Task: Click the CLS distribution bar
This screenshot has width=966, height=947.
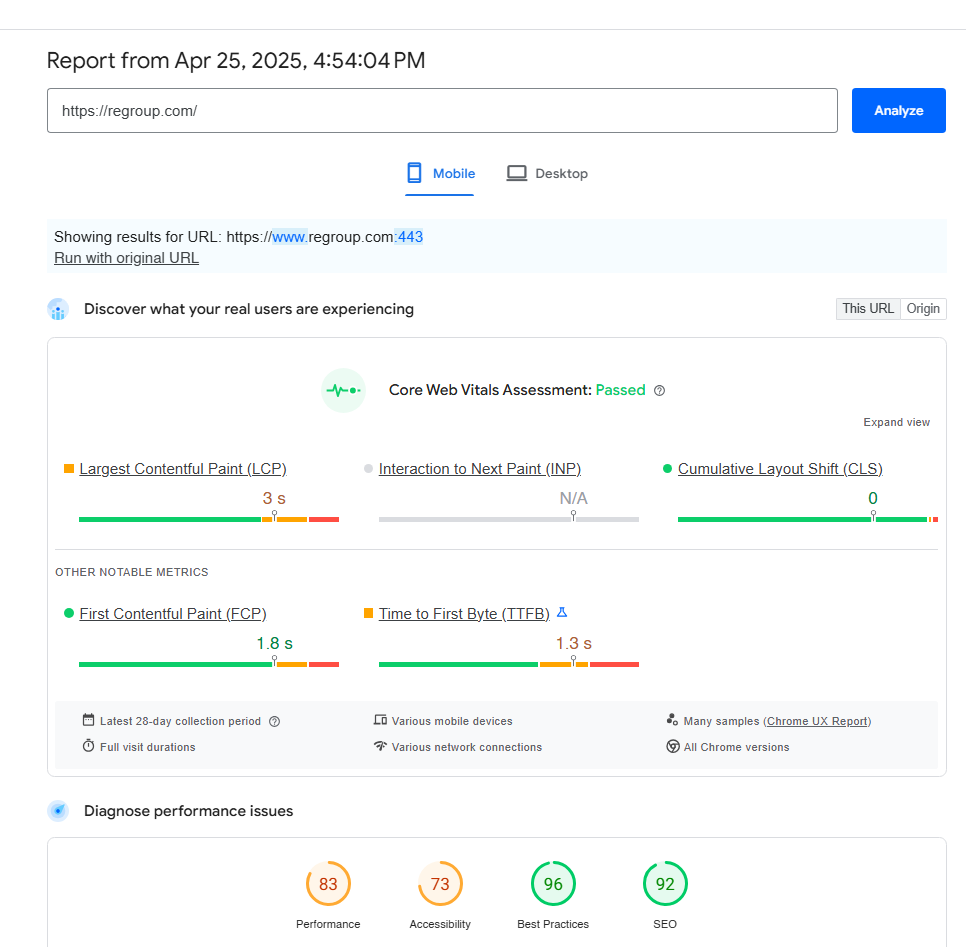Action: [808, 519]
